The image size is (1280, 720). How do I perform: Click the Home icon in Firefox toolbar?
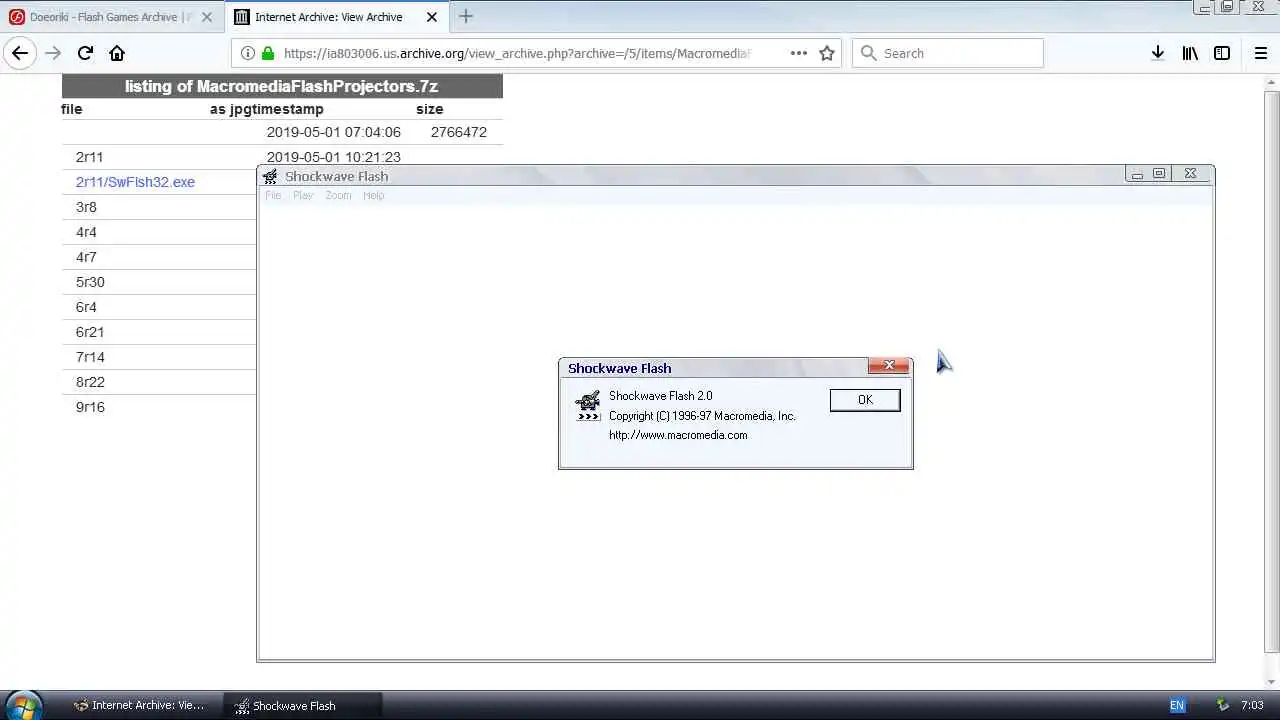tap(117, 53)
